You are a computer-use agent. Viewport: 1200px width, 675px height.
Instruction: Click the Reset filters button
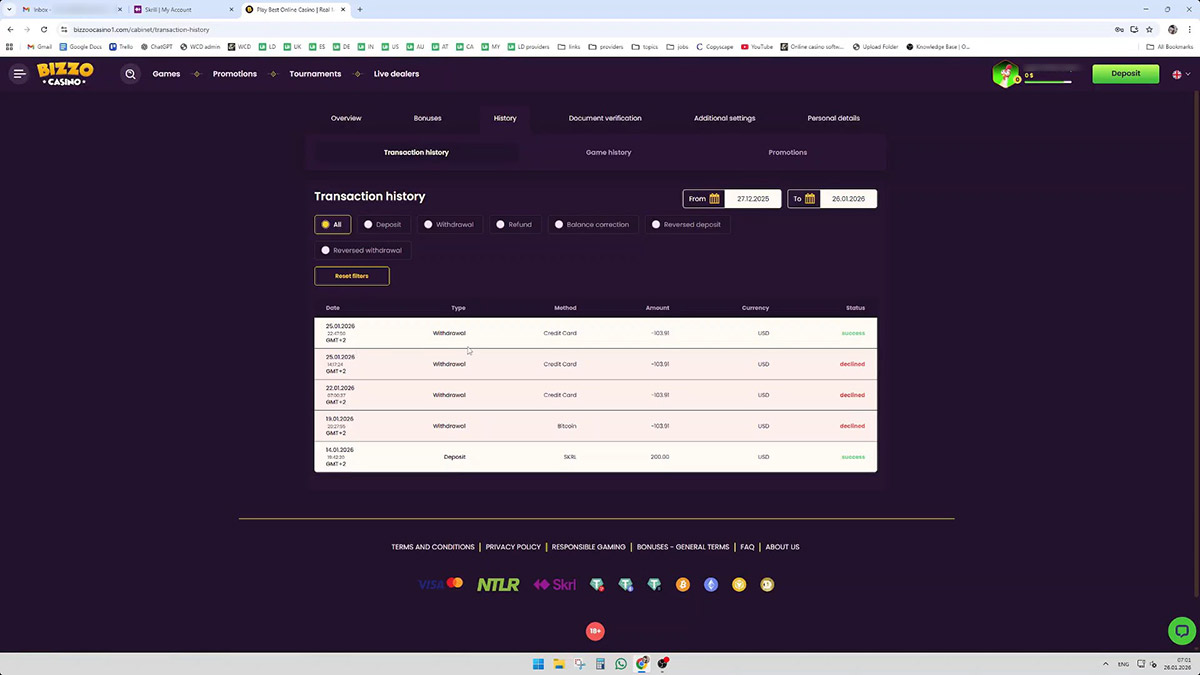pyautogui.click(x=352, y=276)
